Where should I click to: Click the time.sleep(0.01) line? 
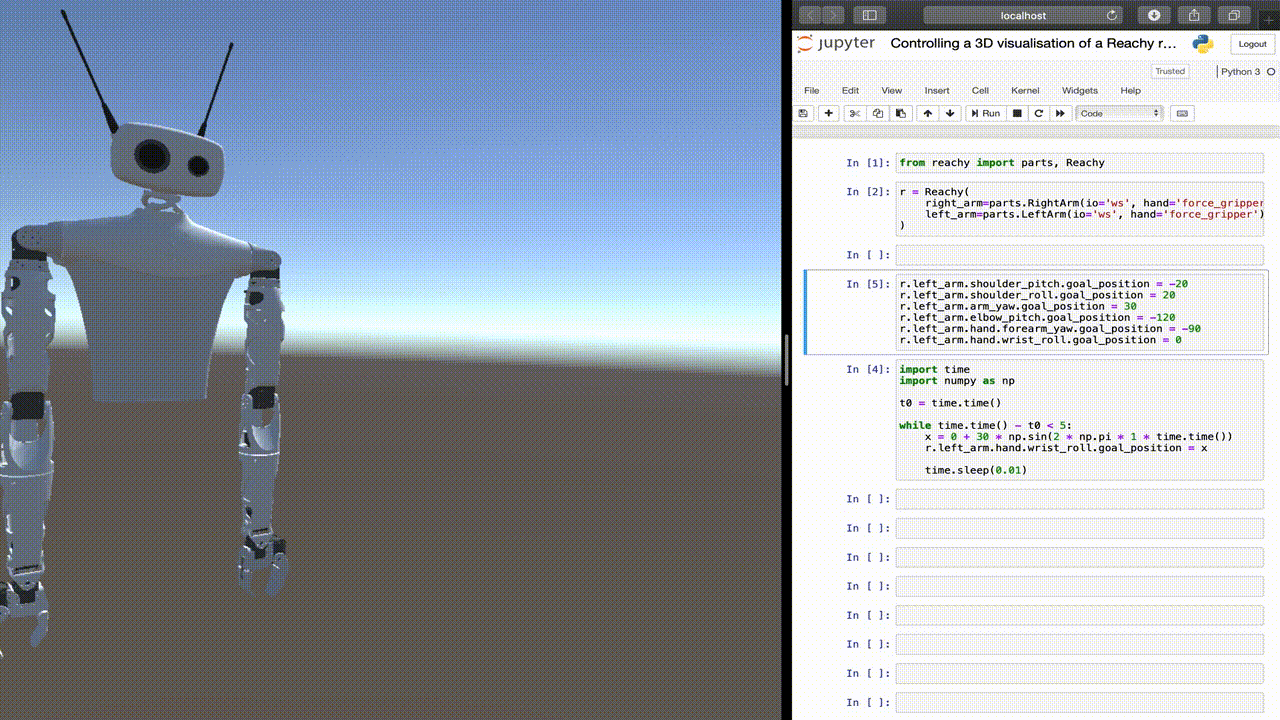click(x=976, y=470)
